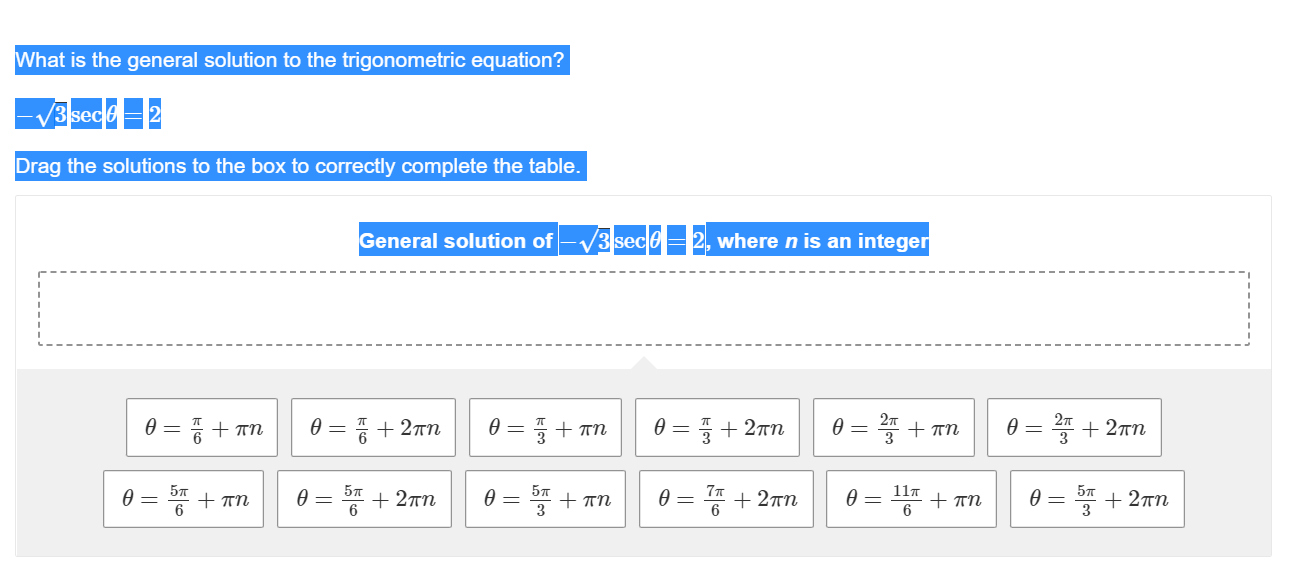Click the equation −√3 sec θ = 2 at top
The width and height of the screenshot is (1289, 567).
[x=88, y=115]
